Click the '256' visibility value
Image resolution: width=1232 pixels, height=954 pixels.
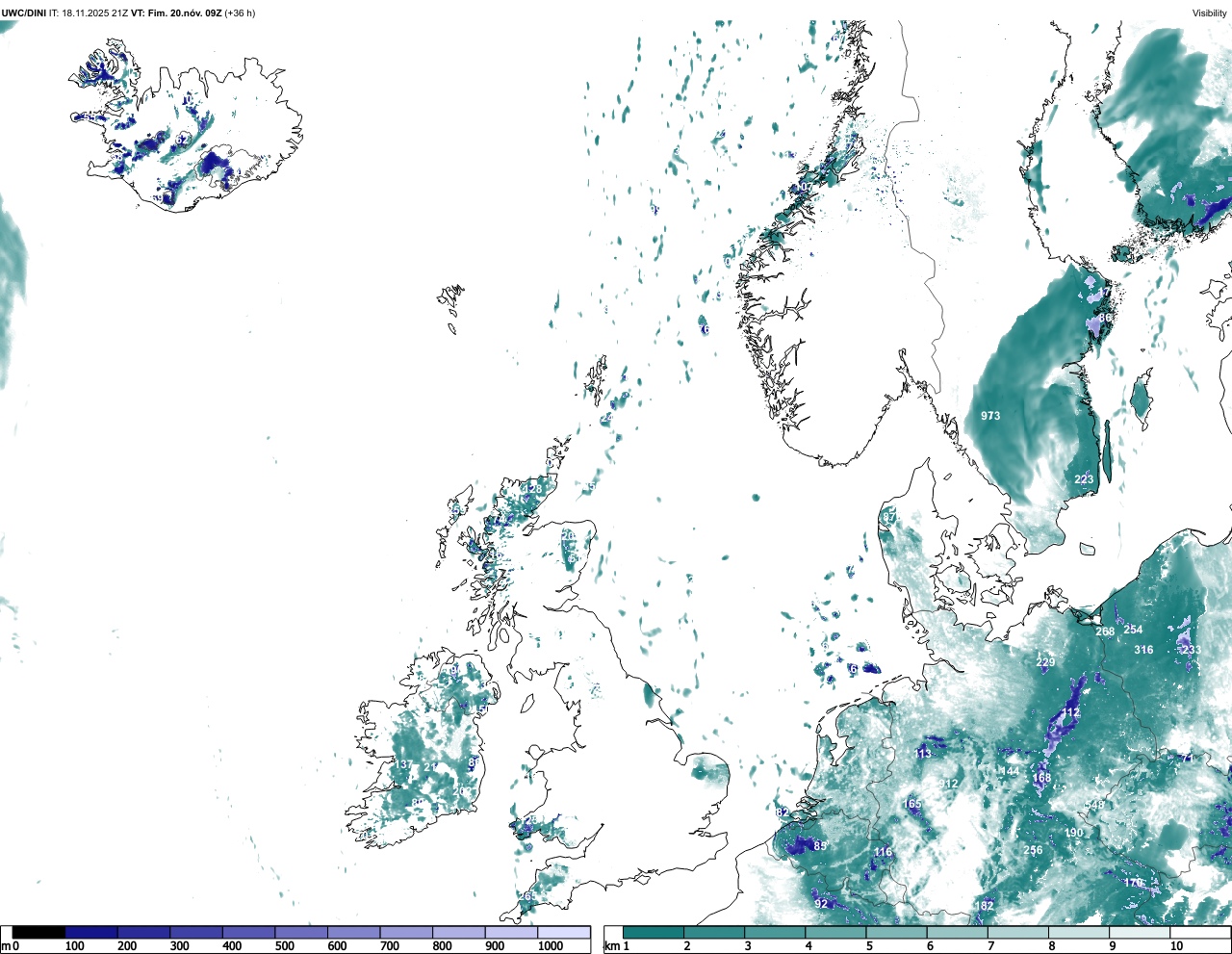point(1033,850)
